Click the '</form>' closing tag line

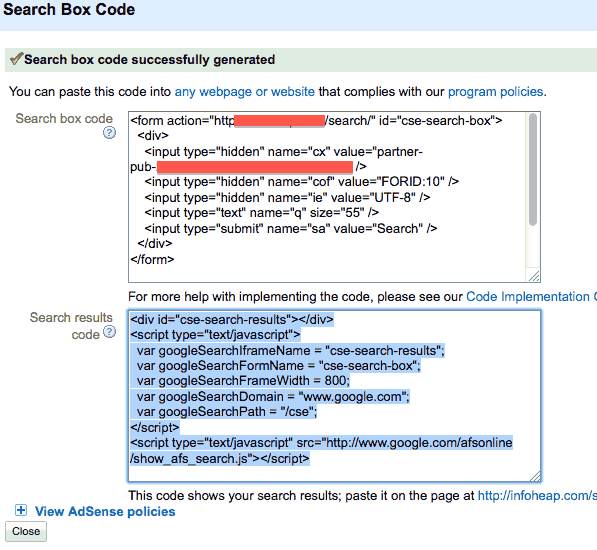152,260
